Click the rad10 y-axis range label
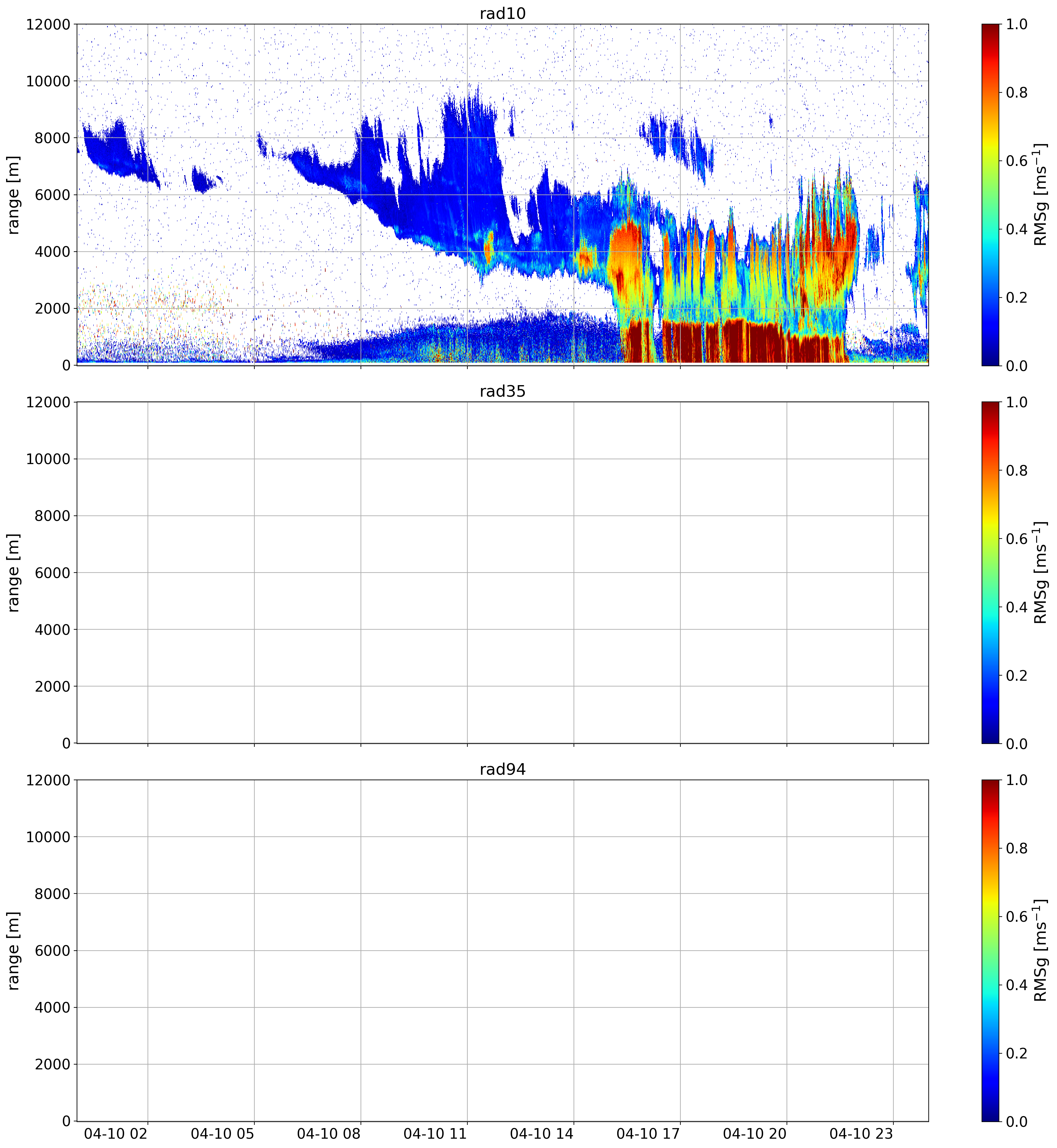Viewport: 1057px width, 1148px height. [13, 194]
